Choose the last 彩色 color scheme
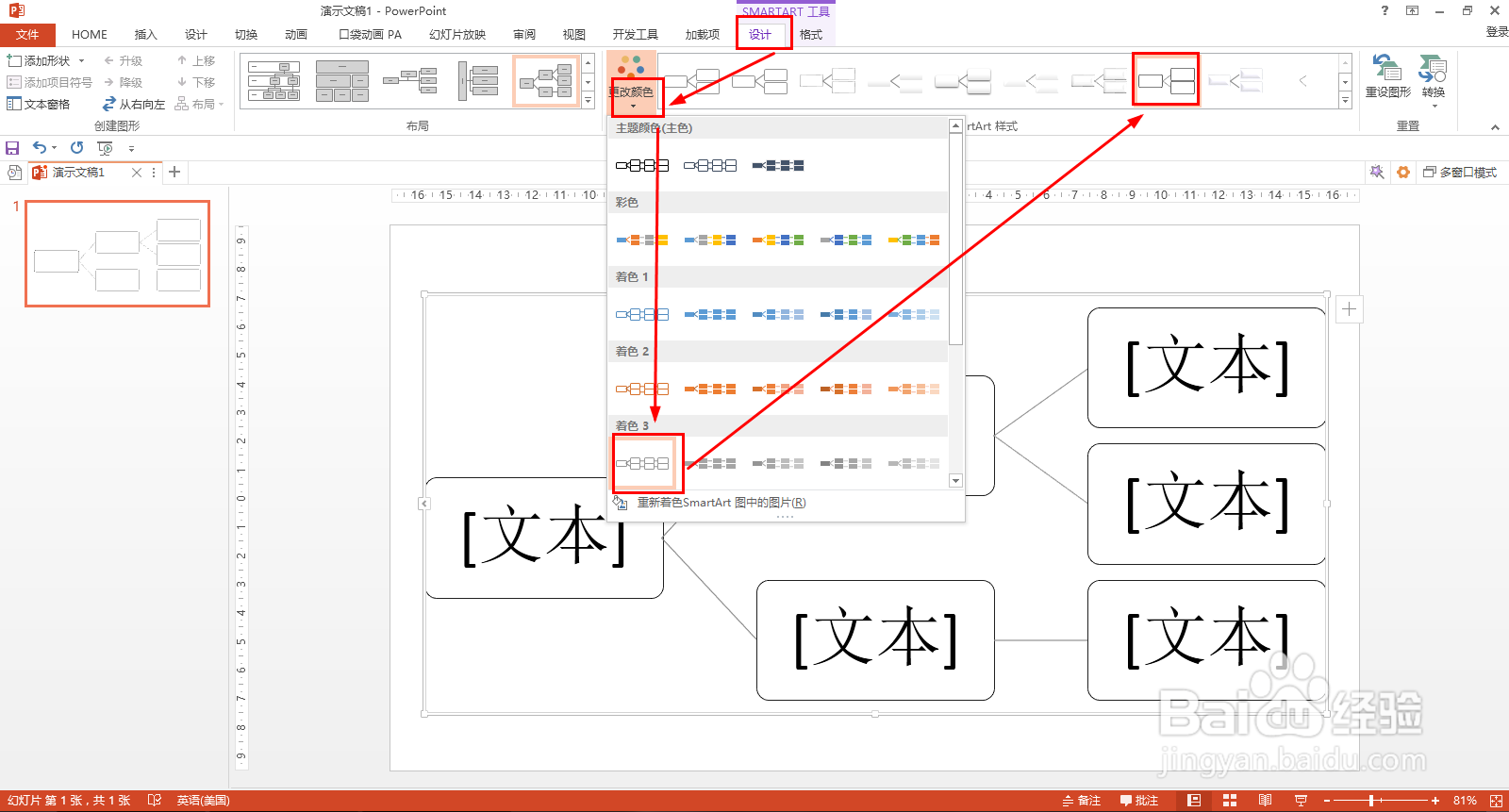 (914, 240)
